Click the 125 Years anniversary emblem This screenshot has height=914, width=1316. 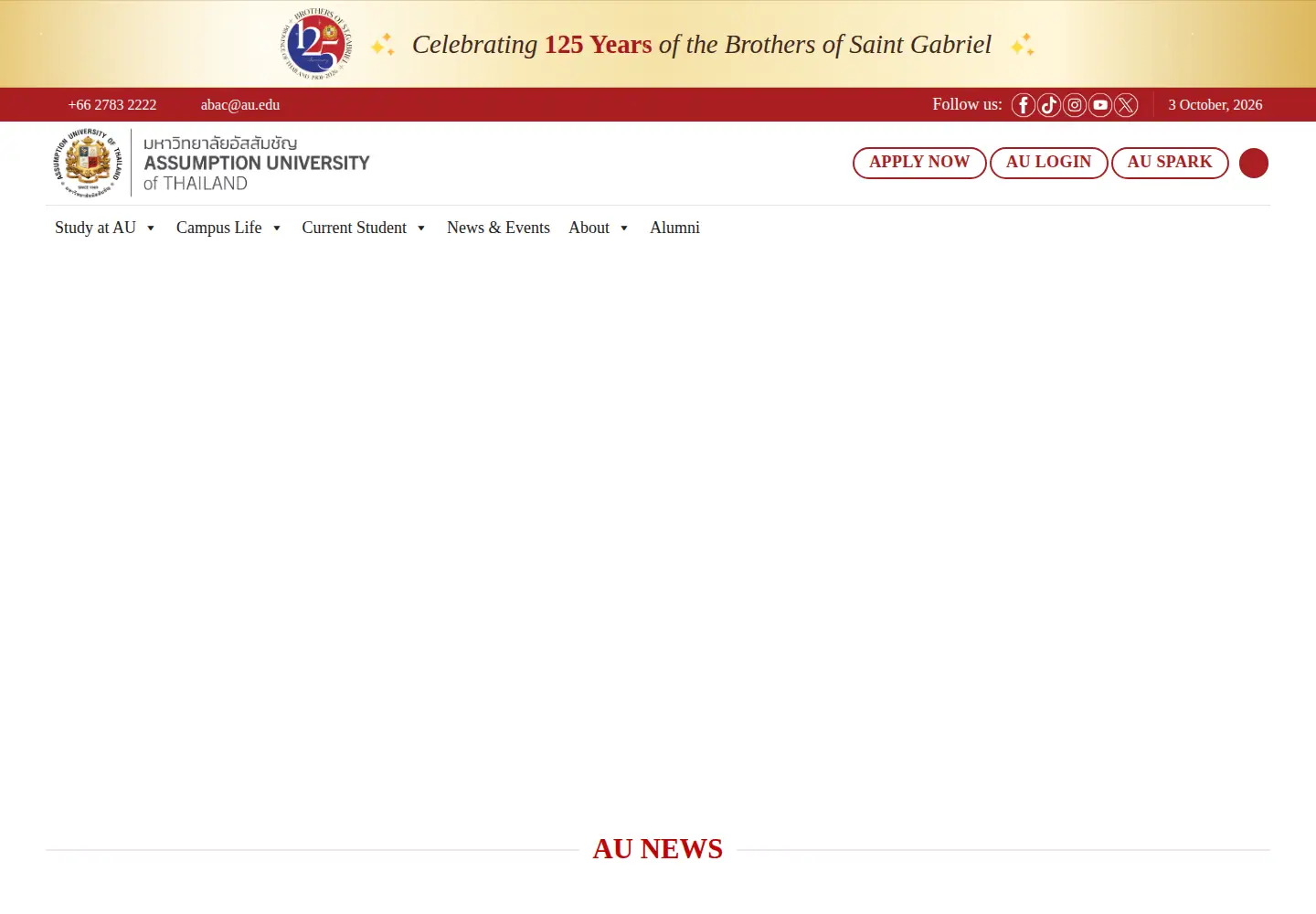(316, 44)
